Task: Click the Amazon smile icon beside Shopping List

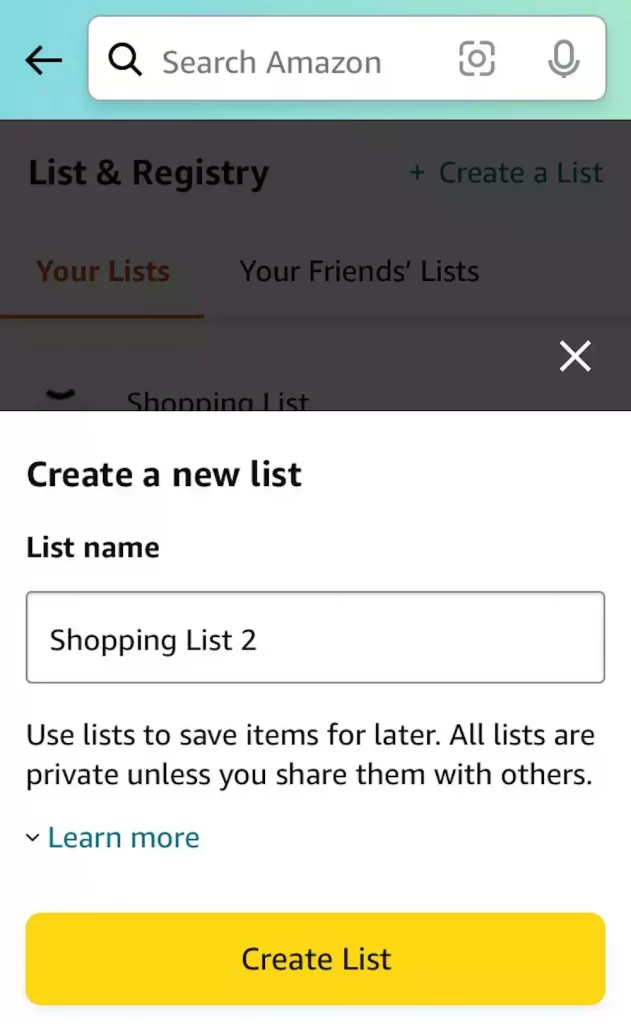Action: click(61, 396)
